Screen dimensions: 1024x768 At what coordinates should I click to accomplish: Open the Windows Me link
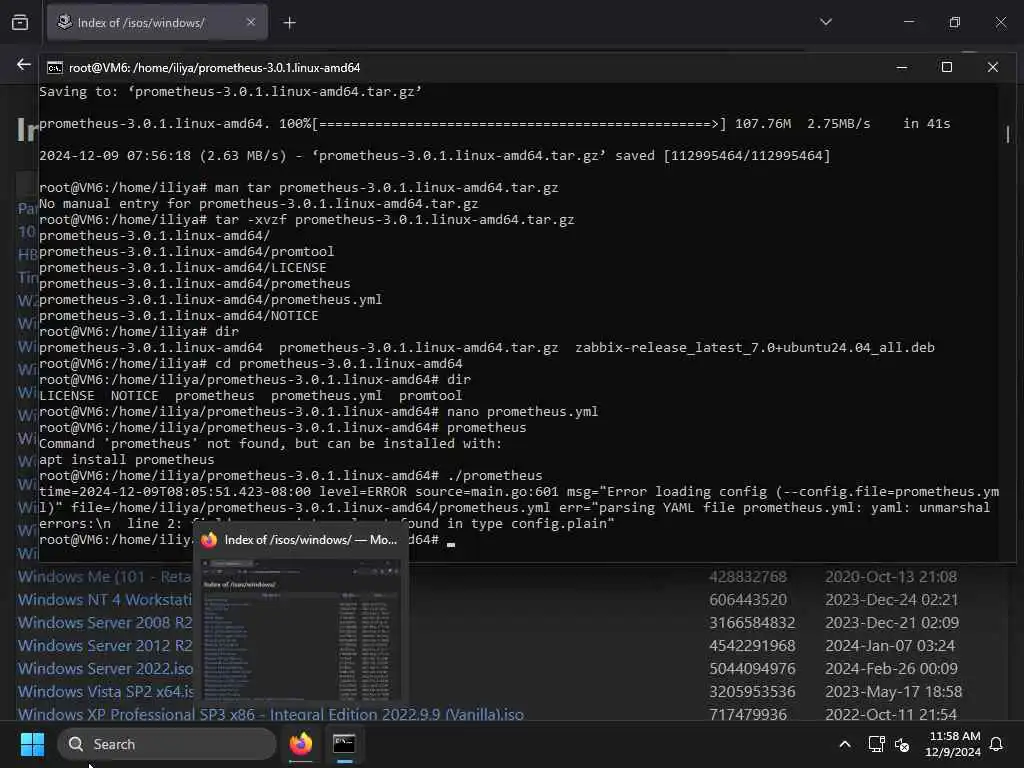(104, 577)
